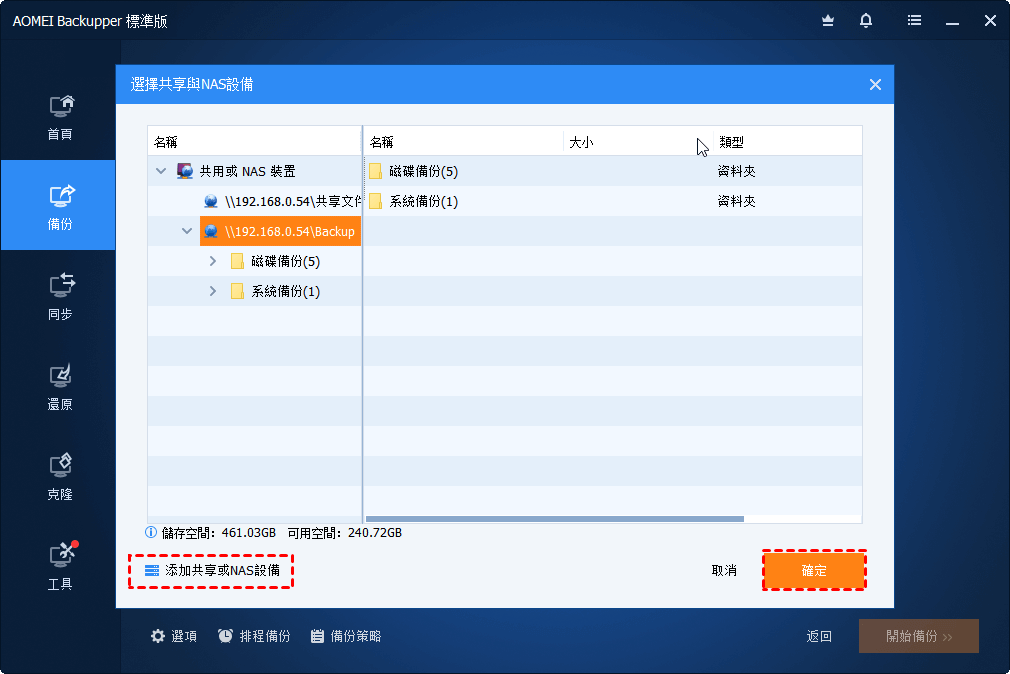Viewport: 1010px width, 674px height.
Task: Go to the Sync (同步) sidebar section
Action: 60,296
